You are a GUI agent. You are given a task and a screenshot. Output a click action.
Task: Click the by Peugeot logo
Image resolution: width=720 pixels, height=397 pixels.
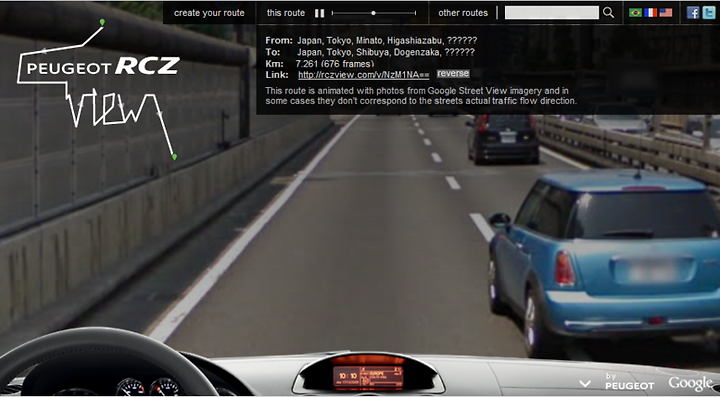(630, 381)
